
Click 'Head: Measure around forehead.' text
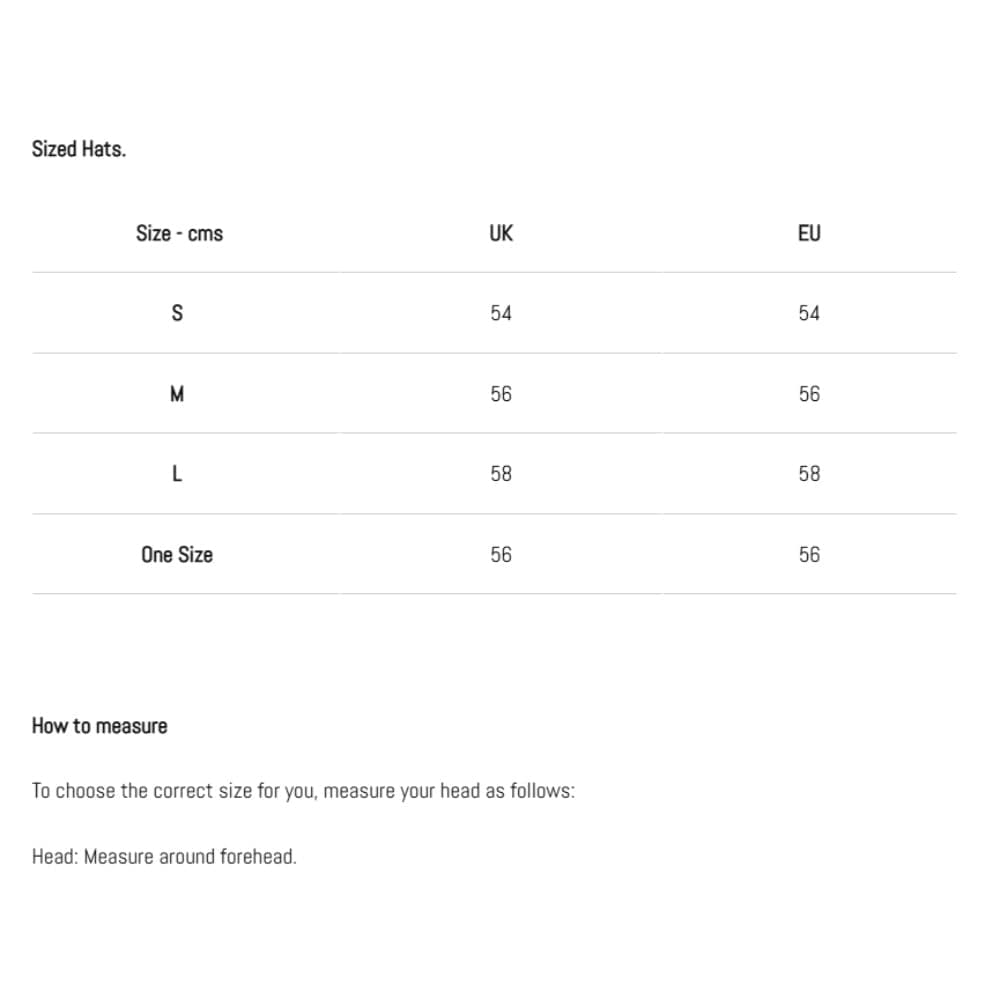pos(165,857)
